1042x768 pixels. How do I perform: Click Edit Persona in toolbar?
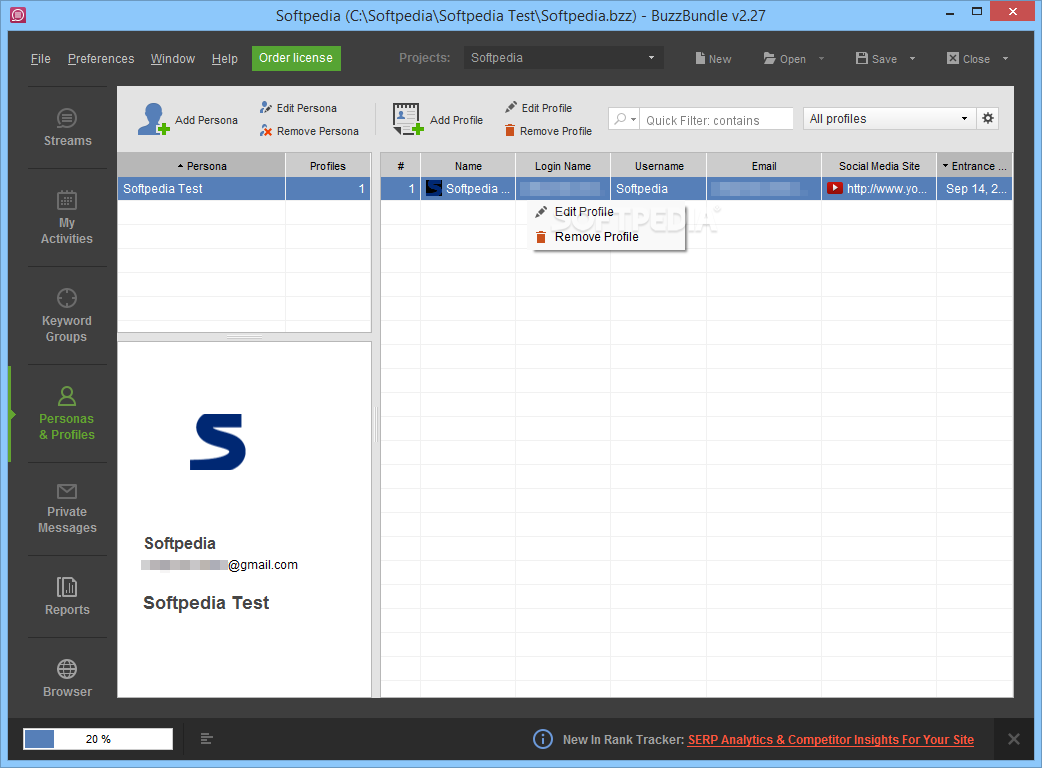tap(298, 108)
